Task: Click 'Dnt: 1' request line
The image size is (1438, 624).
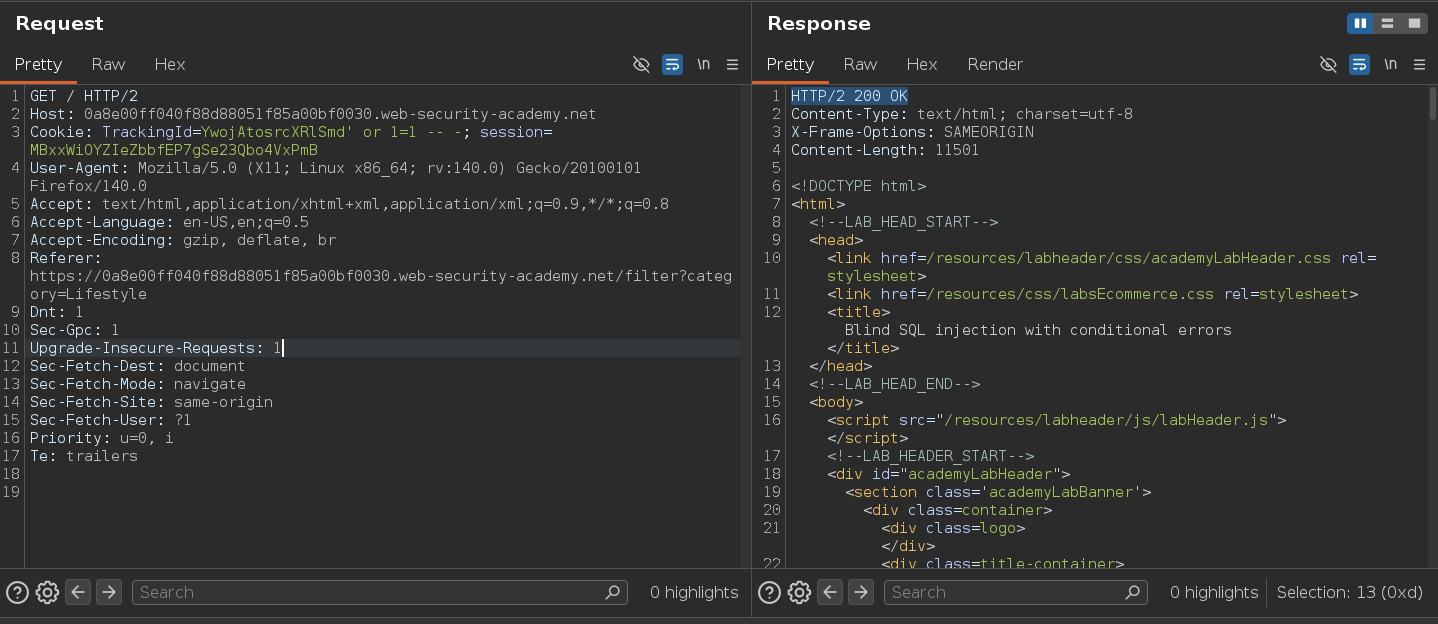Action: point(57,312)
